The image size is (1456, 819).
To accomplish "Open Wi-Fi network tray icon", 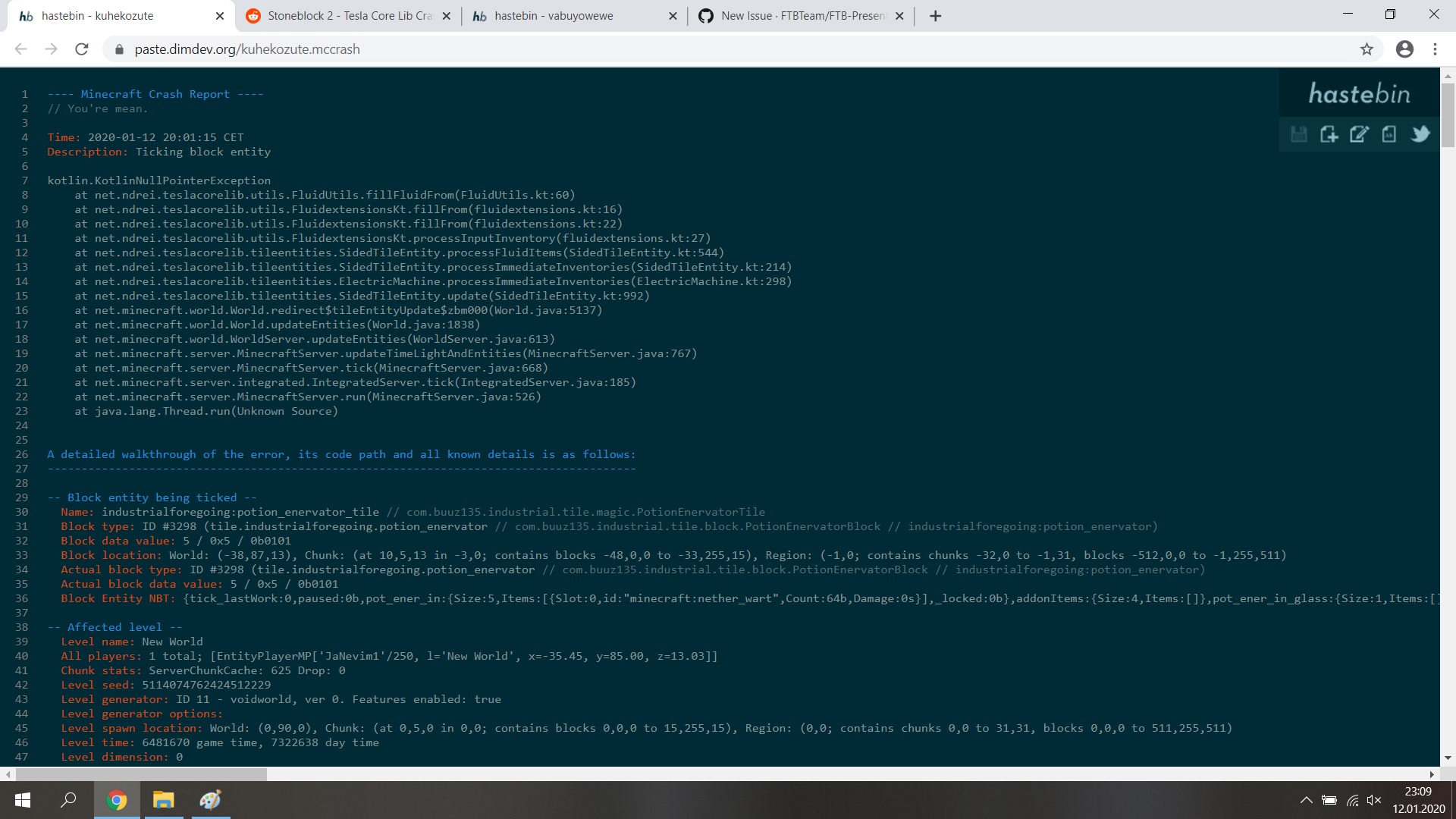I will pos(1352,800).
